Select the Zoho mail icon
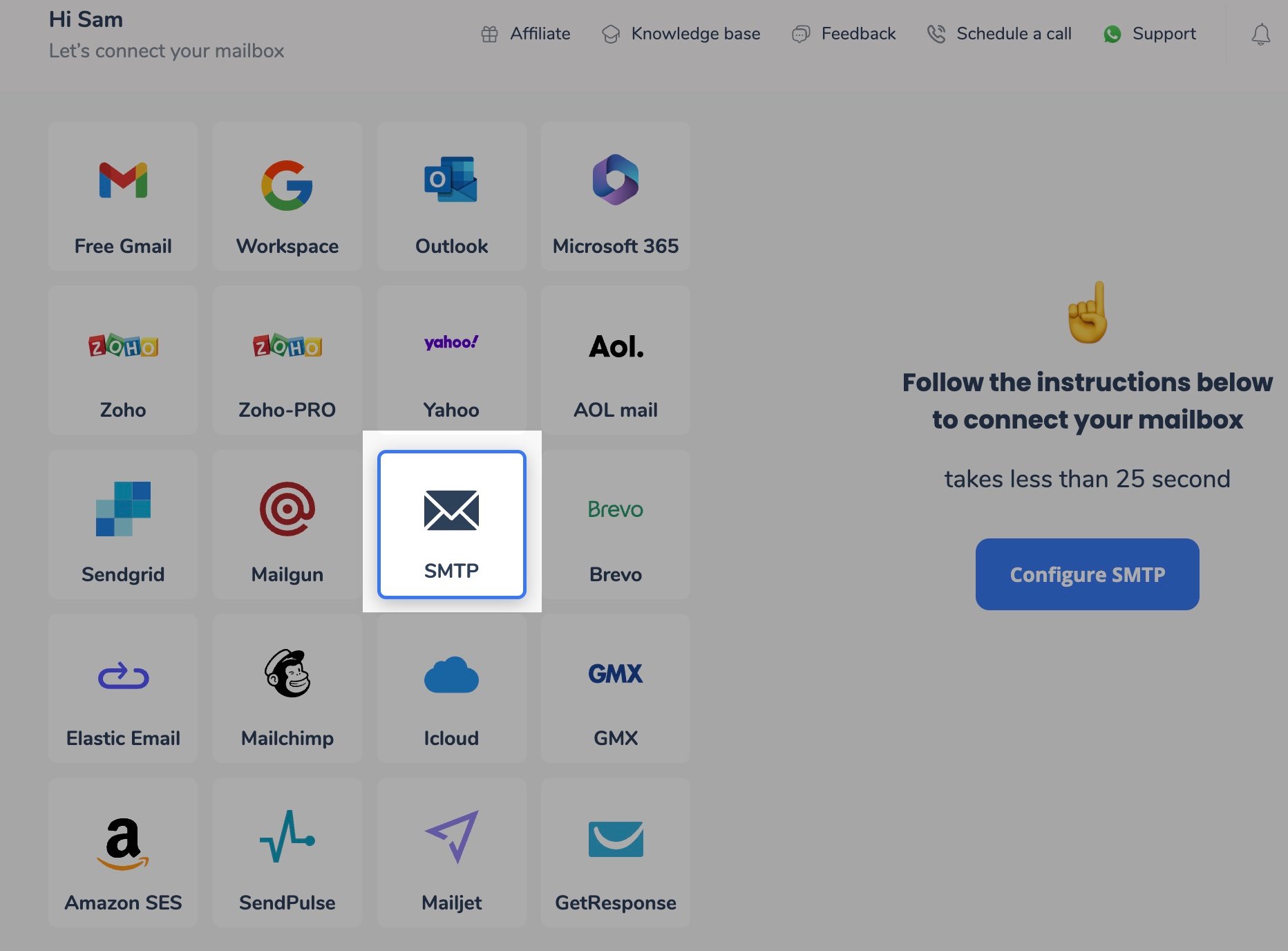Image resolution: width=1288 pixels, height=951 pixels. click(x=123, y=346)
